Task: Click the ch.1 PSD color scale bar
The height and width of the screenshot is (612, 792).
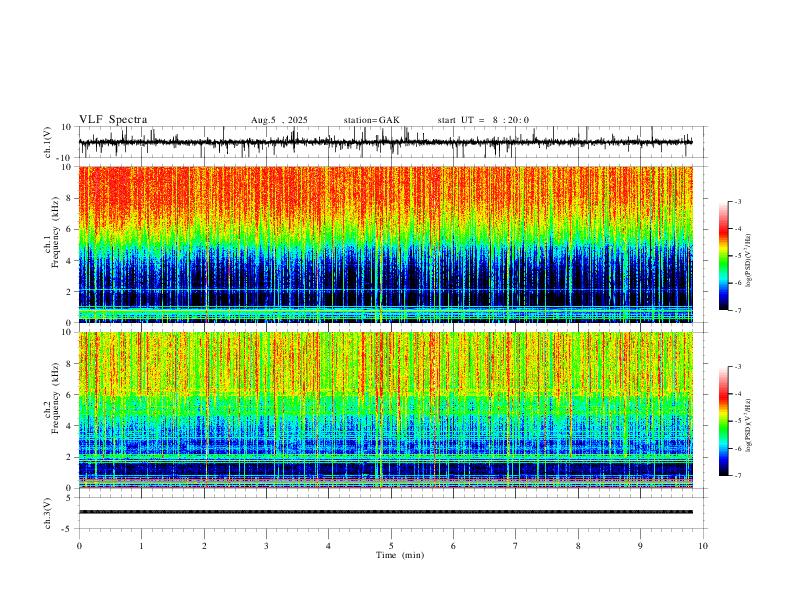Action: [723, 256]
